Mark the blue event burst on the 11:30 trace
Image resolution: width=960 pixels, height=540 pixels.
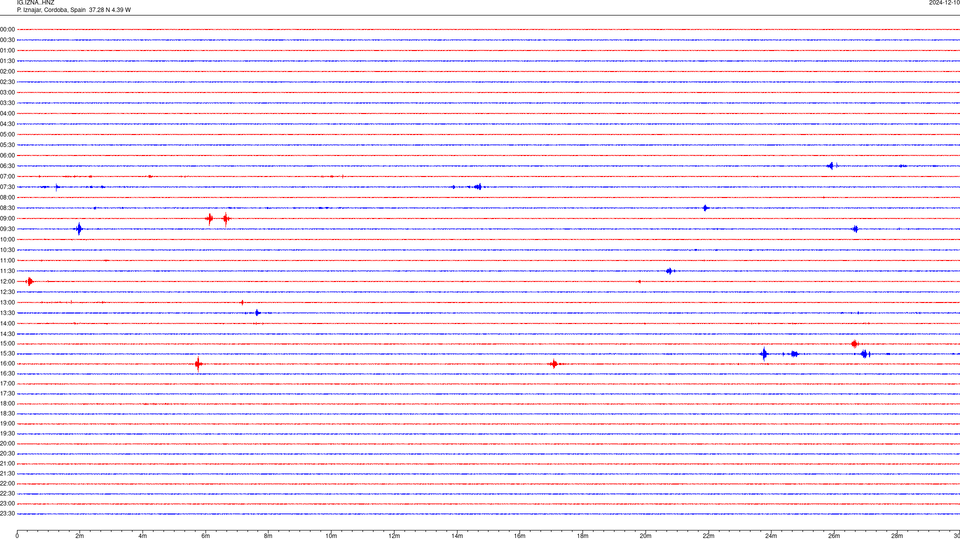669,271
